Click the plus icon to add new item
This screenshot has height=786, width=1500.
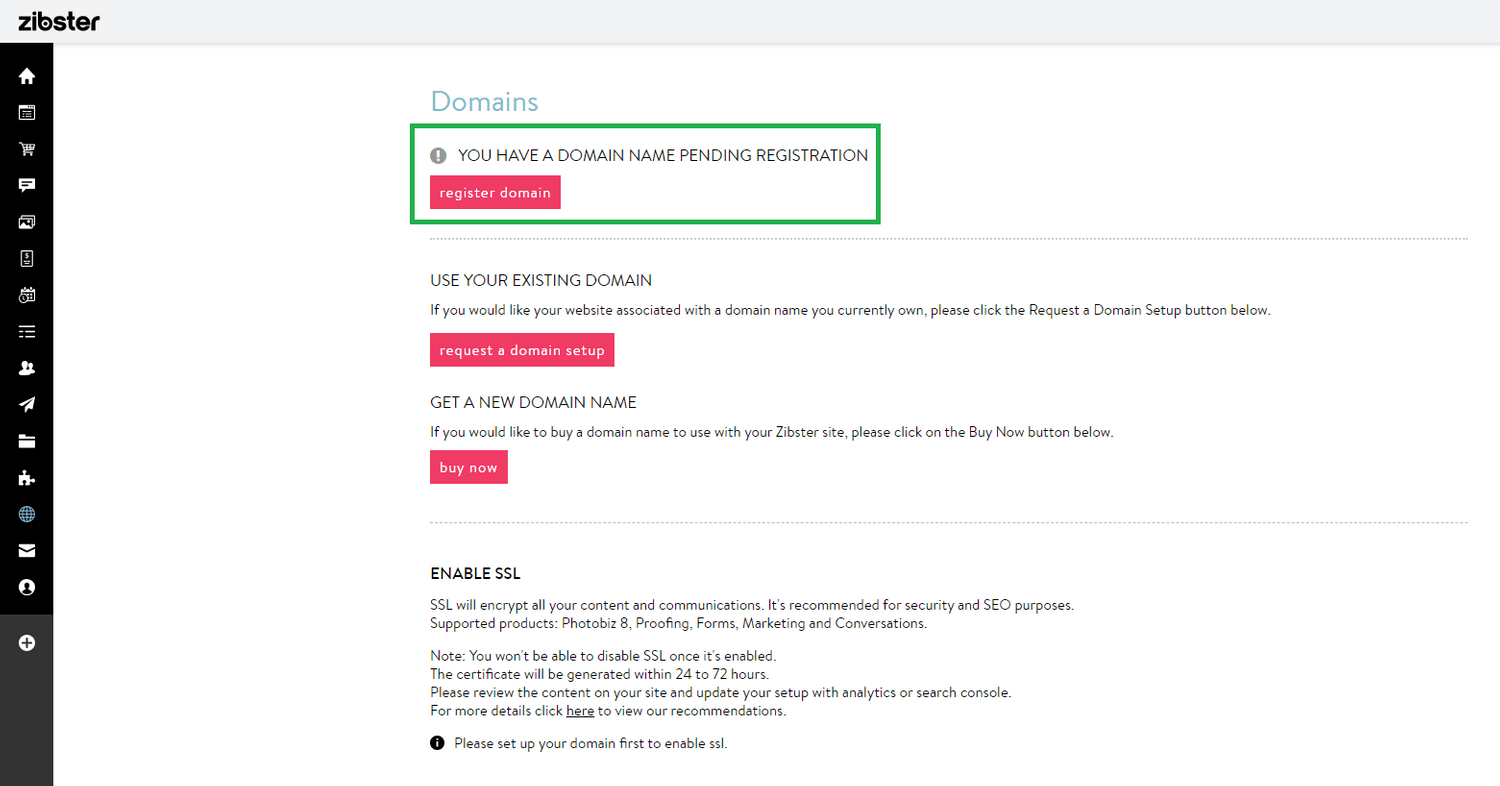(x=26, y=643)
